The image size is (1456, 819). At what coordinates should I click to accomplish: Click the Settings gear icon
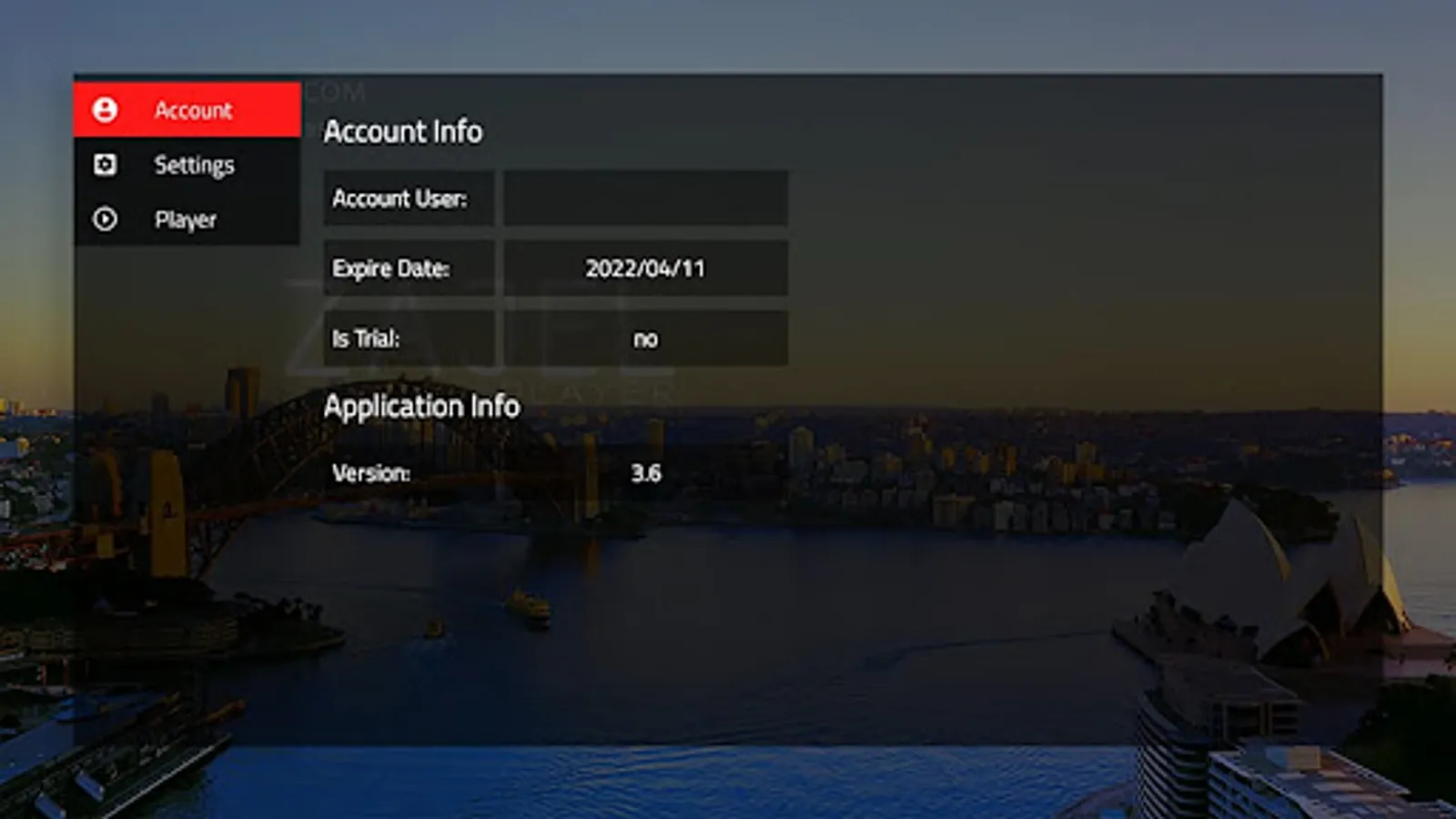(105, 165)
